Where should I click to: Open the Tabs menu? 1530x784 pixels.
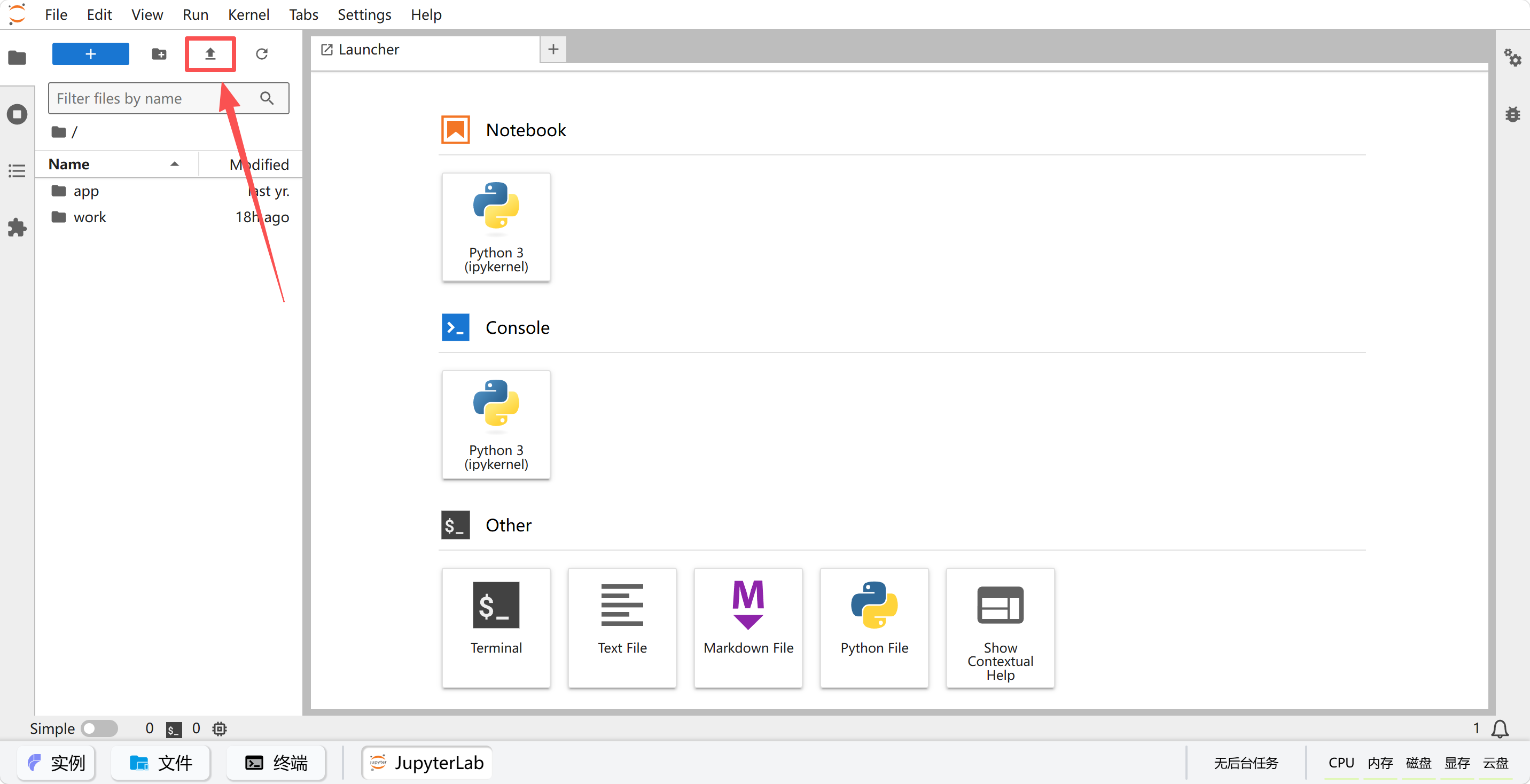(x=303, y=14)
